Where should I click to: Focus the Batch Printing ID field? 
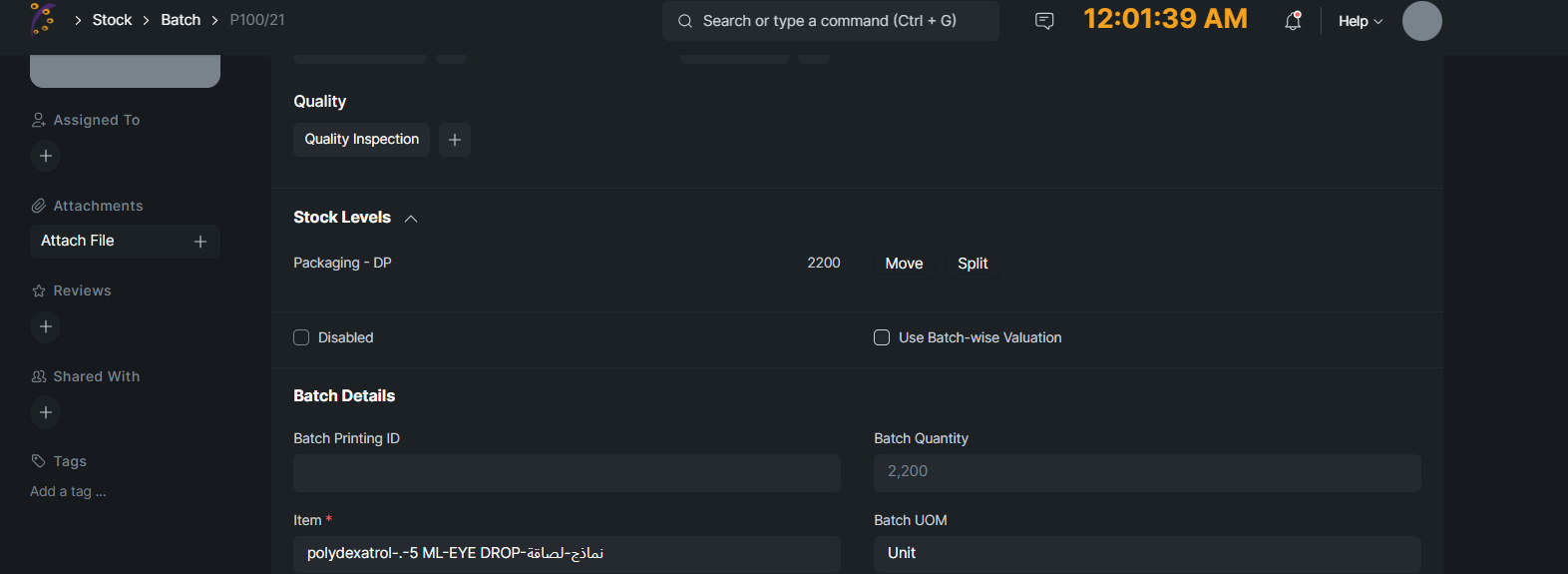[567, 472]
